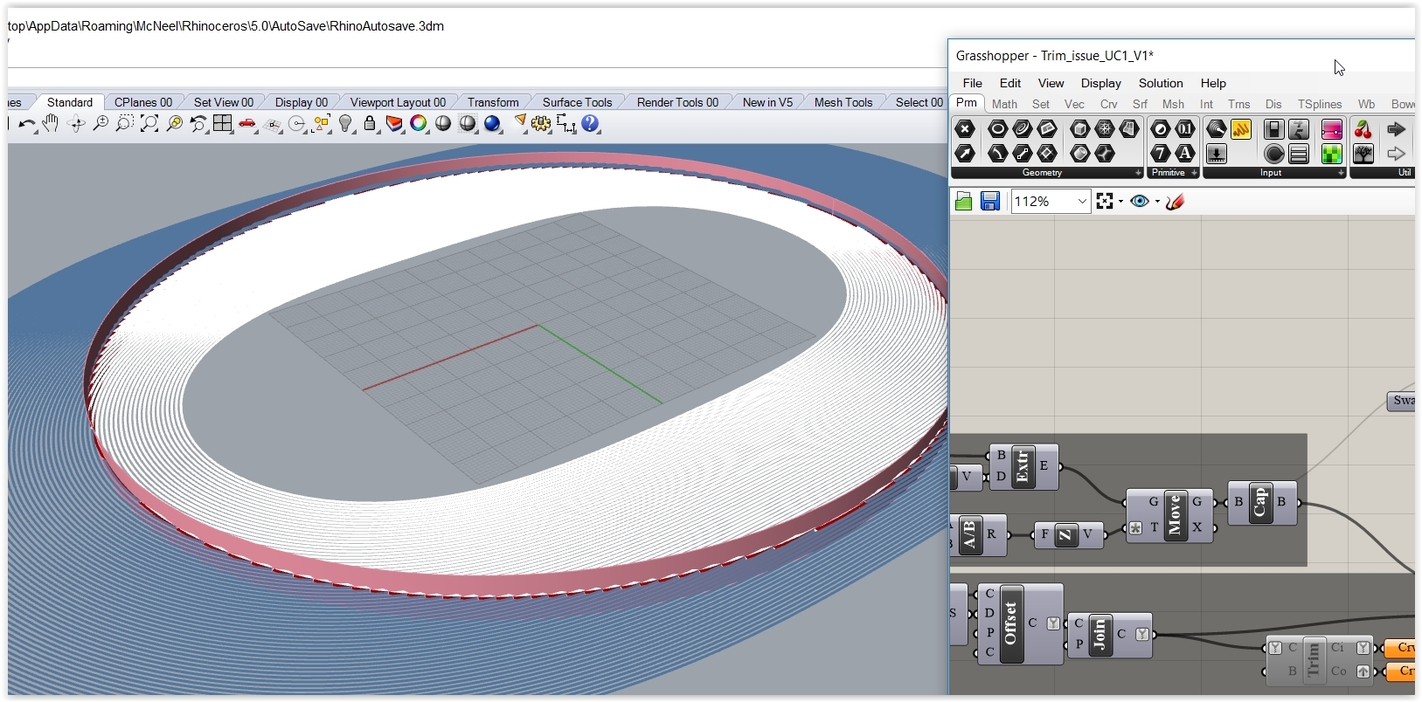This screenshot has width=1422, height=702.
Task: Select the Pan hand tool
Action: (x=50, y=124)
